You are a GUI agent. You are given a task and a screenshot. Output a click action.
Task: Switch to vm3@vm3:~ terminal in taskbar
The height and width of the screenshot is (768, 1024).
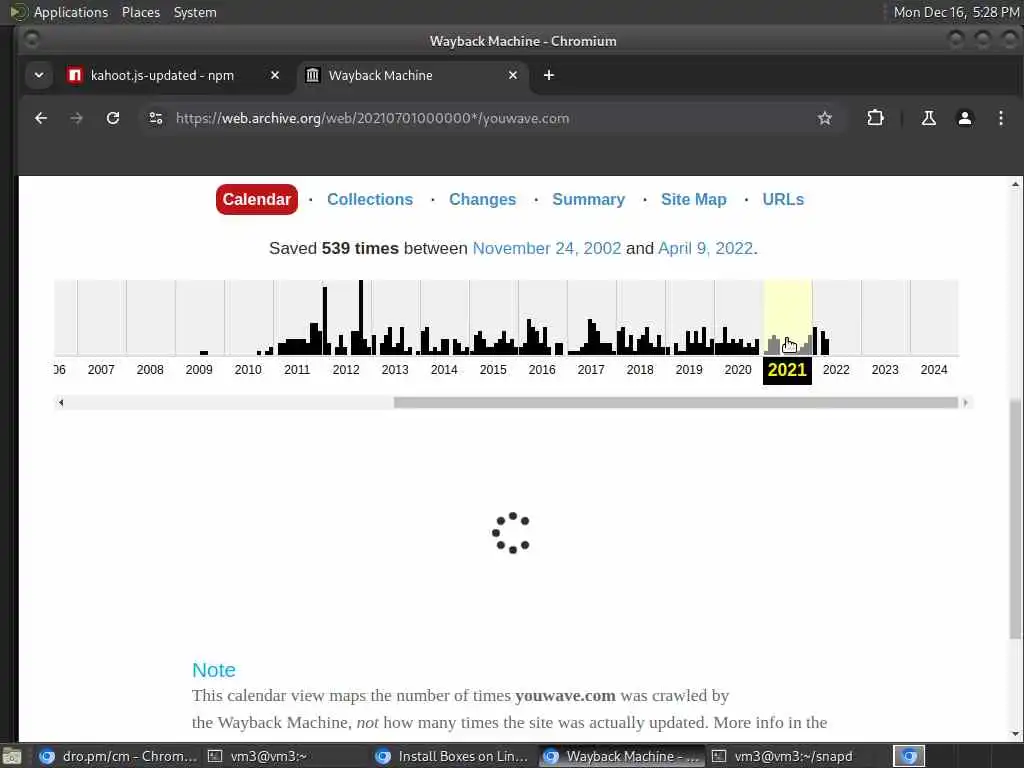(x=258, y=756)
